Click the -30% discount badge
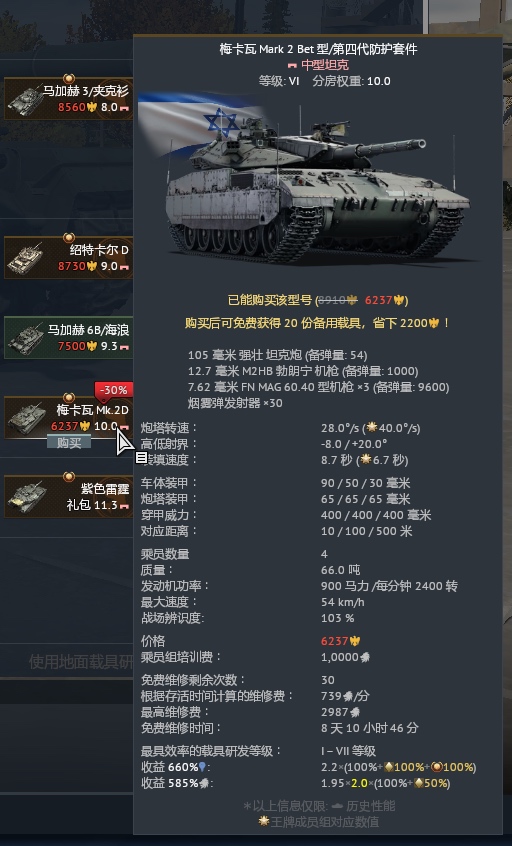This screenshot has height=846, width=512. pyautogui.click(x=114, y=390)
